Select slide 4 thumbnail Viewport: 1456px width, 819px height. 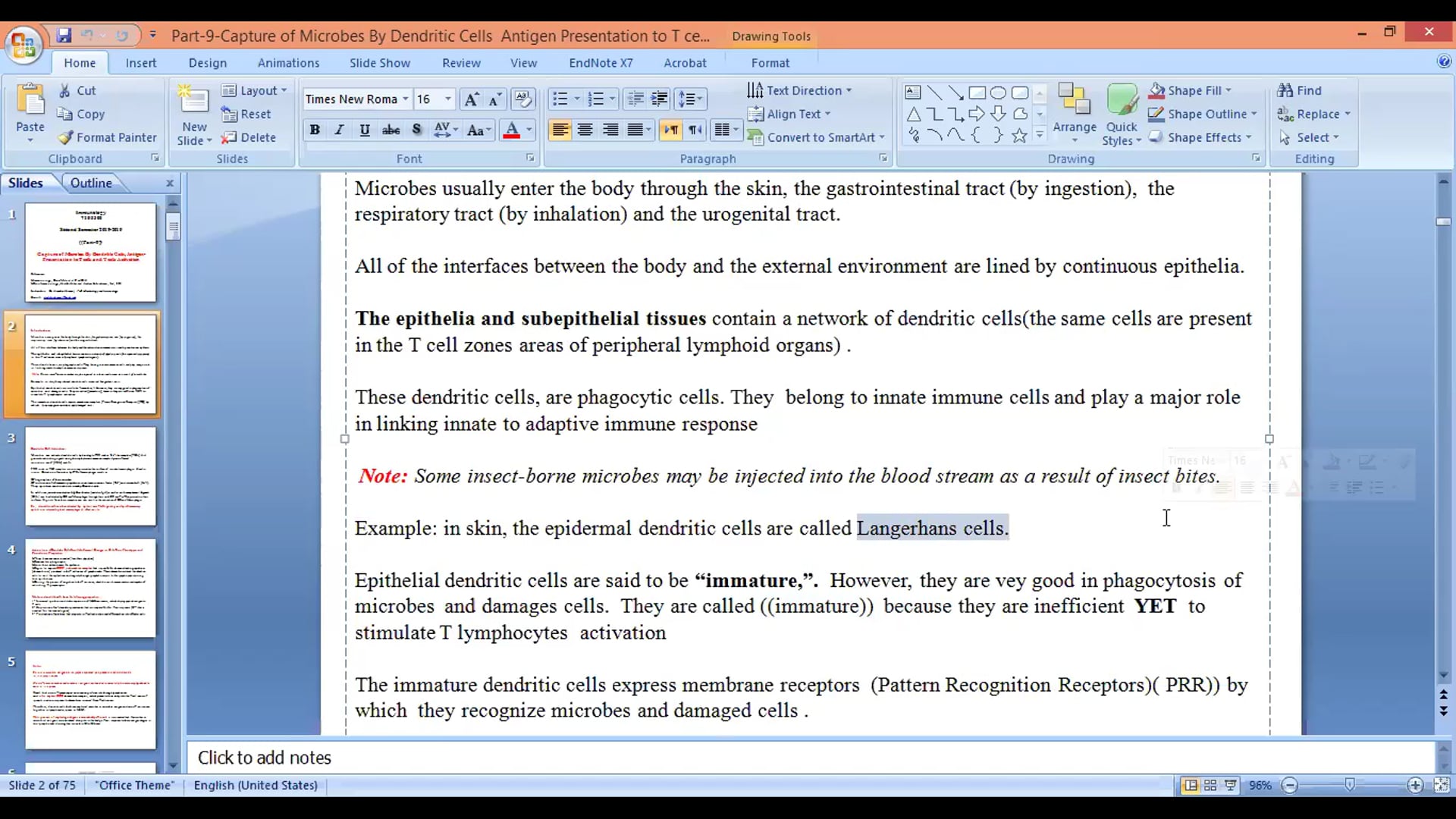click(90, 588)
